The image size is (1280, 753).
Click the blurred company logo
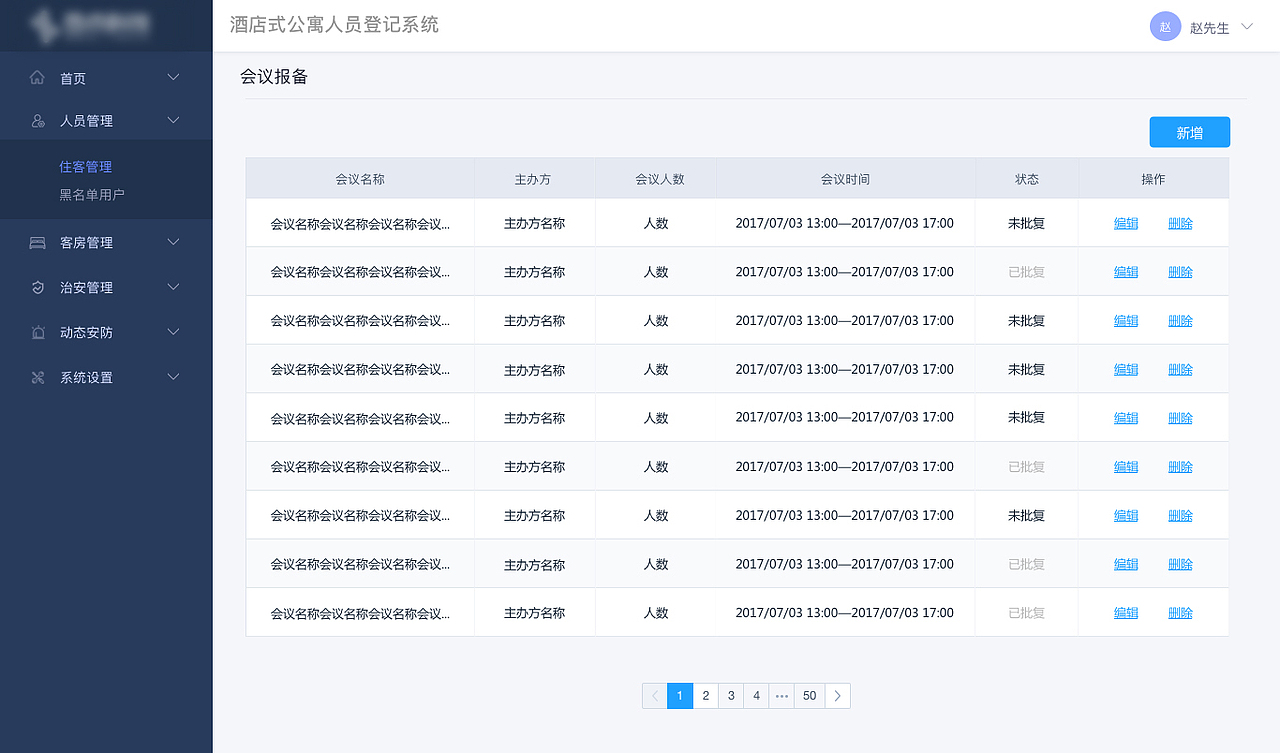click(x=90, y=25)
